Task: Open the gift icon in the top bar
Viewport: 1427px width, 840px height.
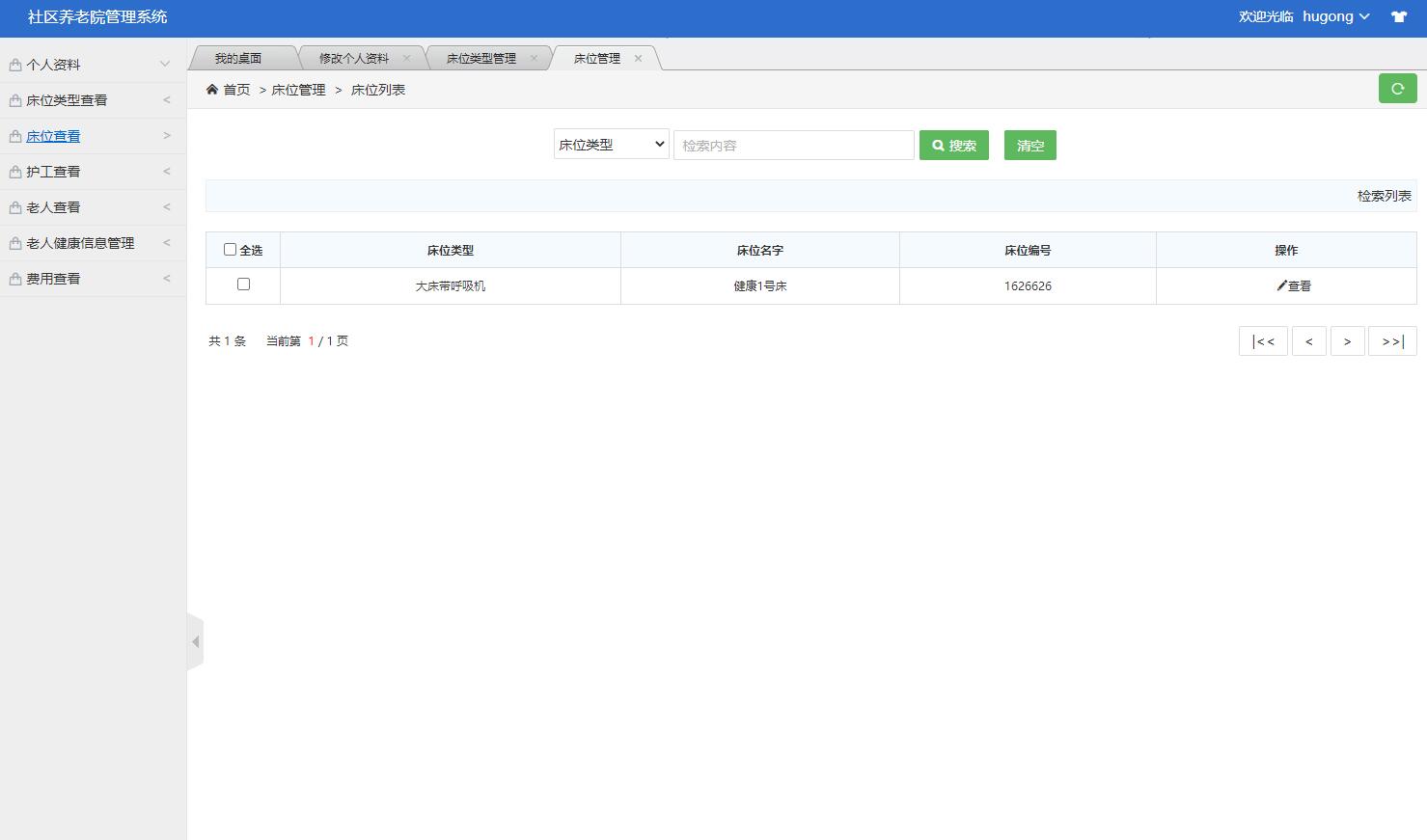Action: [x=1399, y=16]
